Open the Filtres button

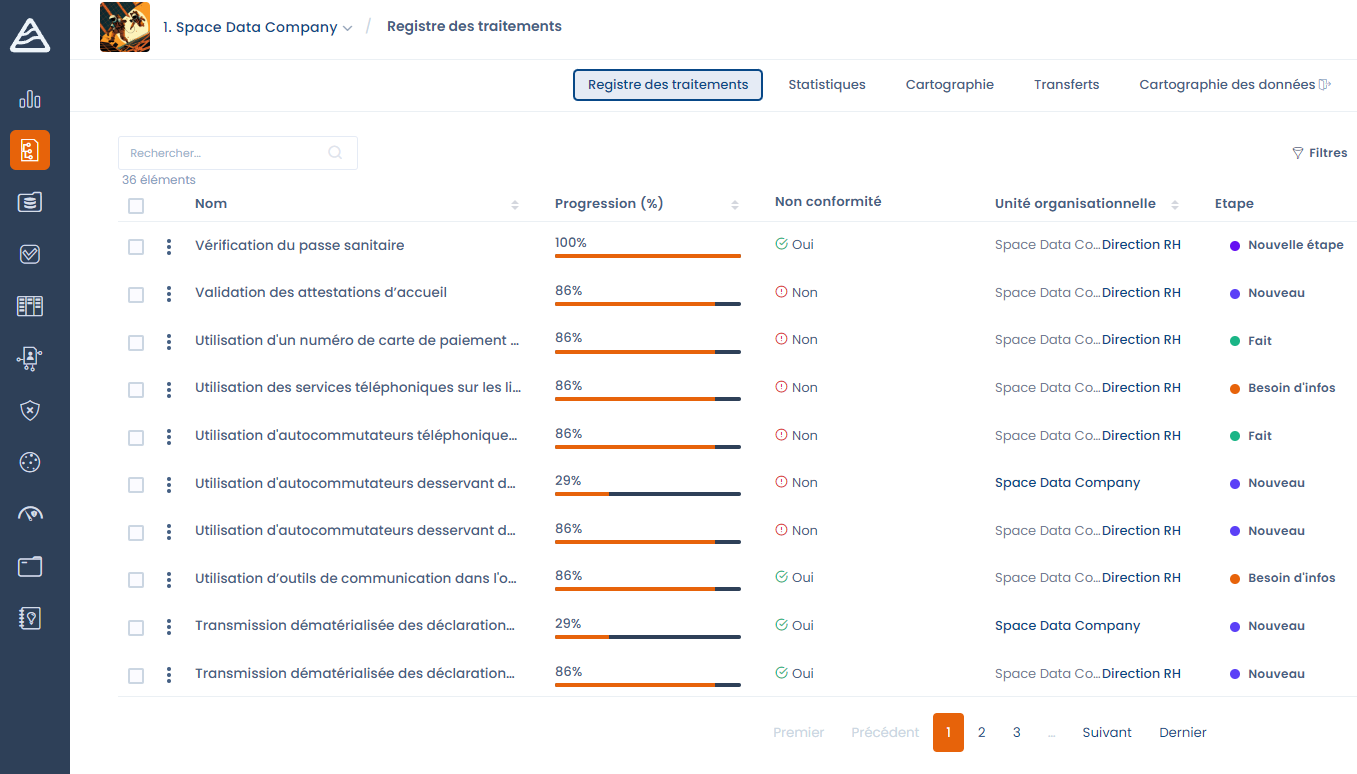[x=1319, y=153]
